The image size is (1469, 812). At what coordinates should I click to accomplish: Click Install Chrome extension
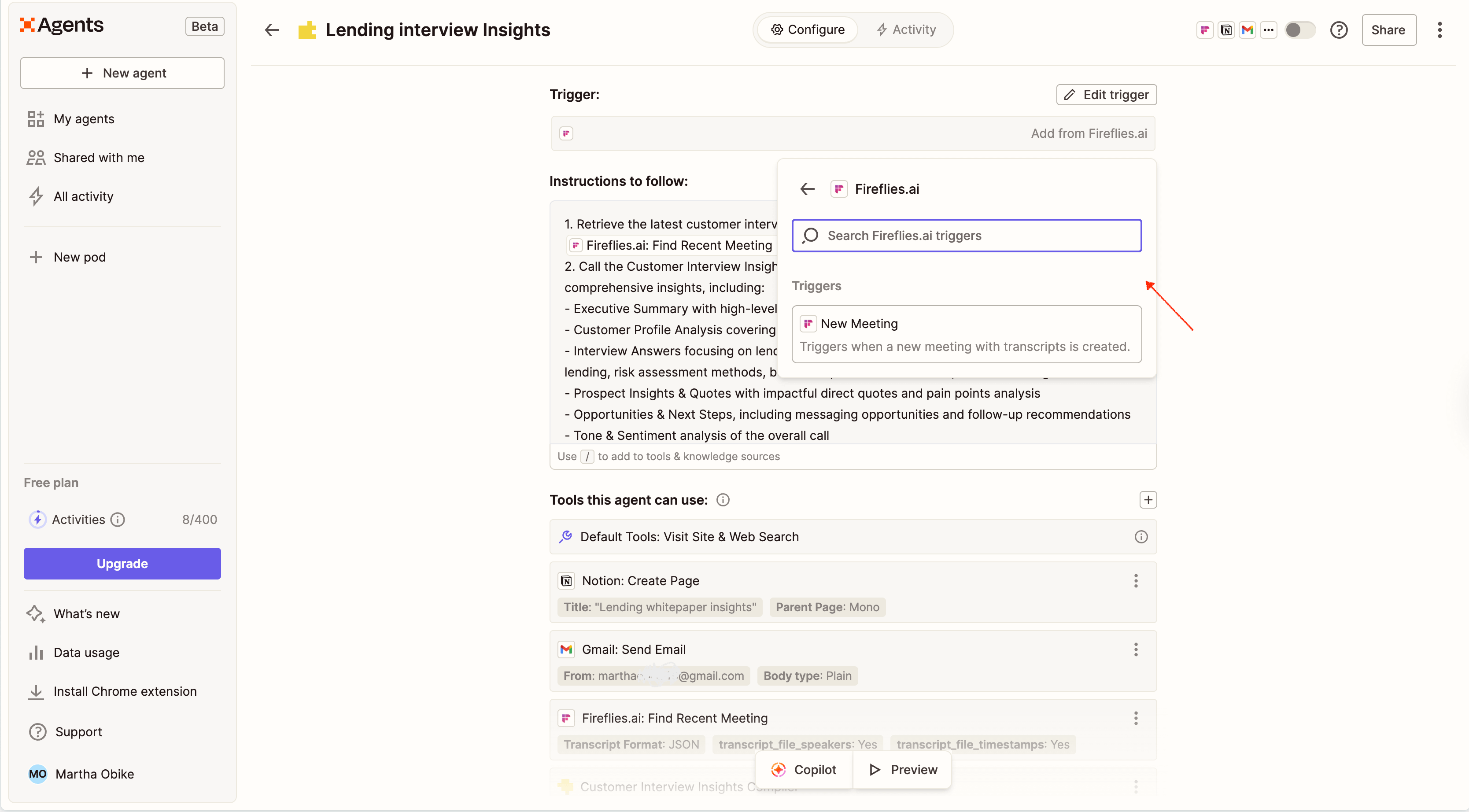coord(112,691)
